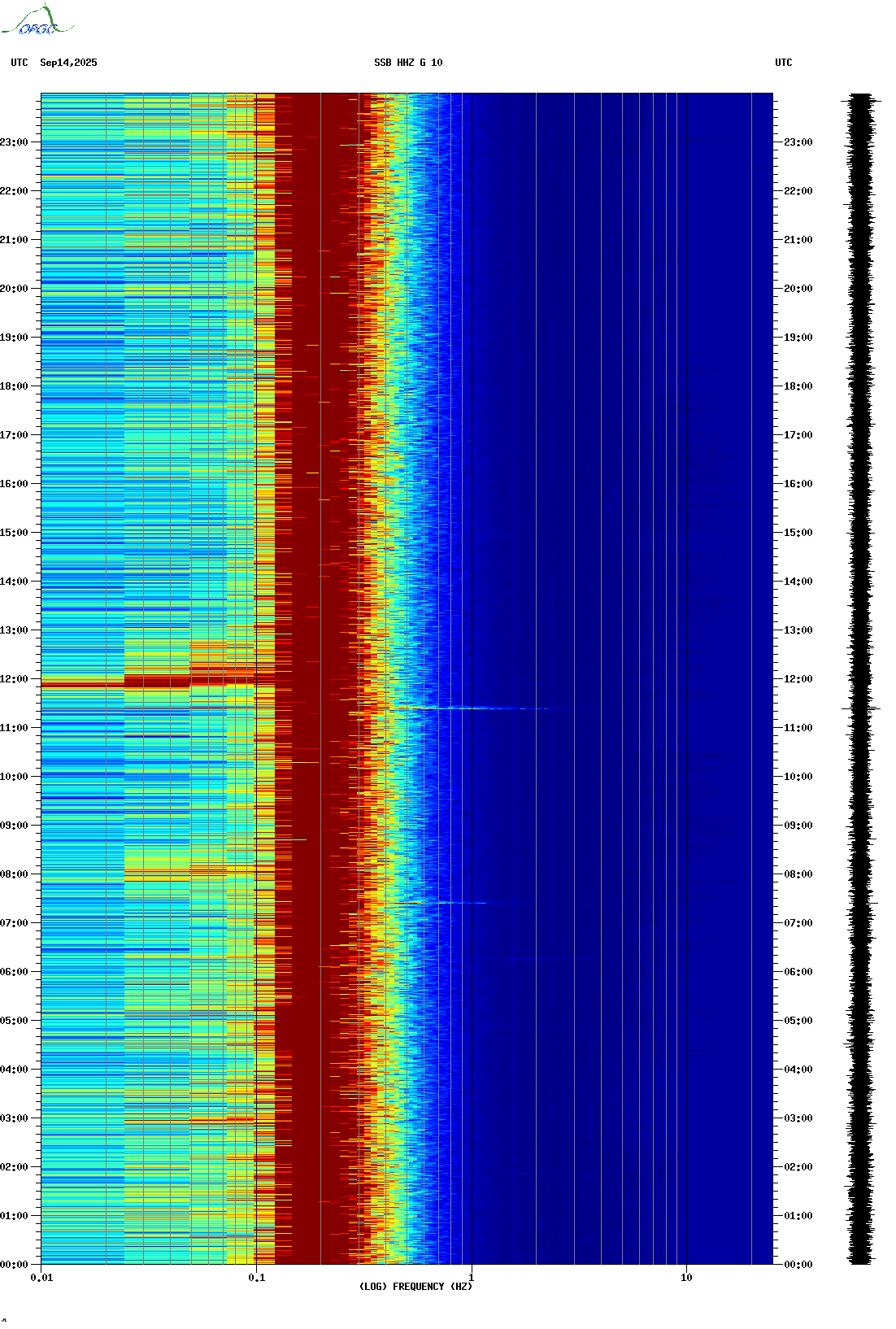This screenshot has height=1329, width=896.
Task: Click the left 19:00 time label
Action: (14, 338)
